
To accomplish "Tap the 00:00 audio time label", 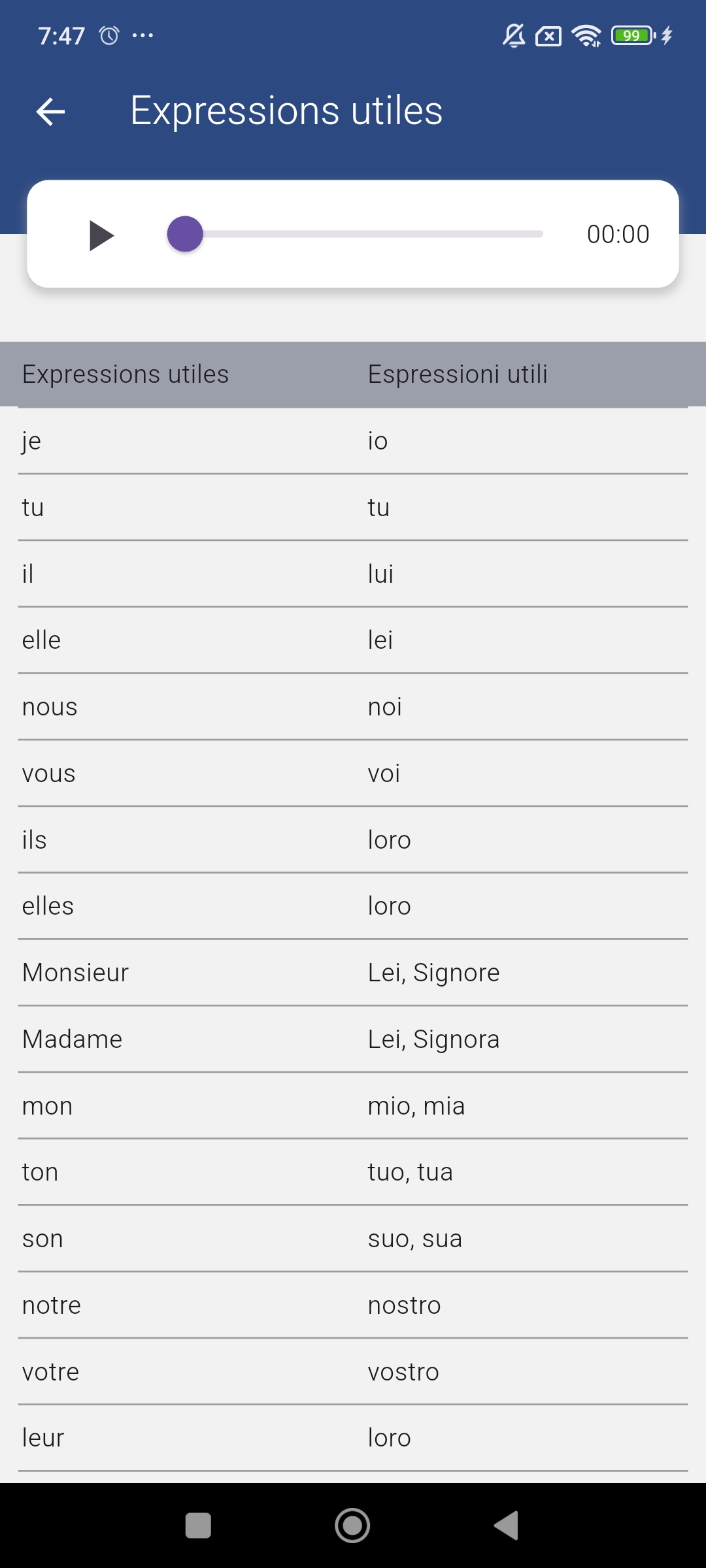I will point(618,234).
